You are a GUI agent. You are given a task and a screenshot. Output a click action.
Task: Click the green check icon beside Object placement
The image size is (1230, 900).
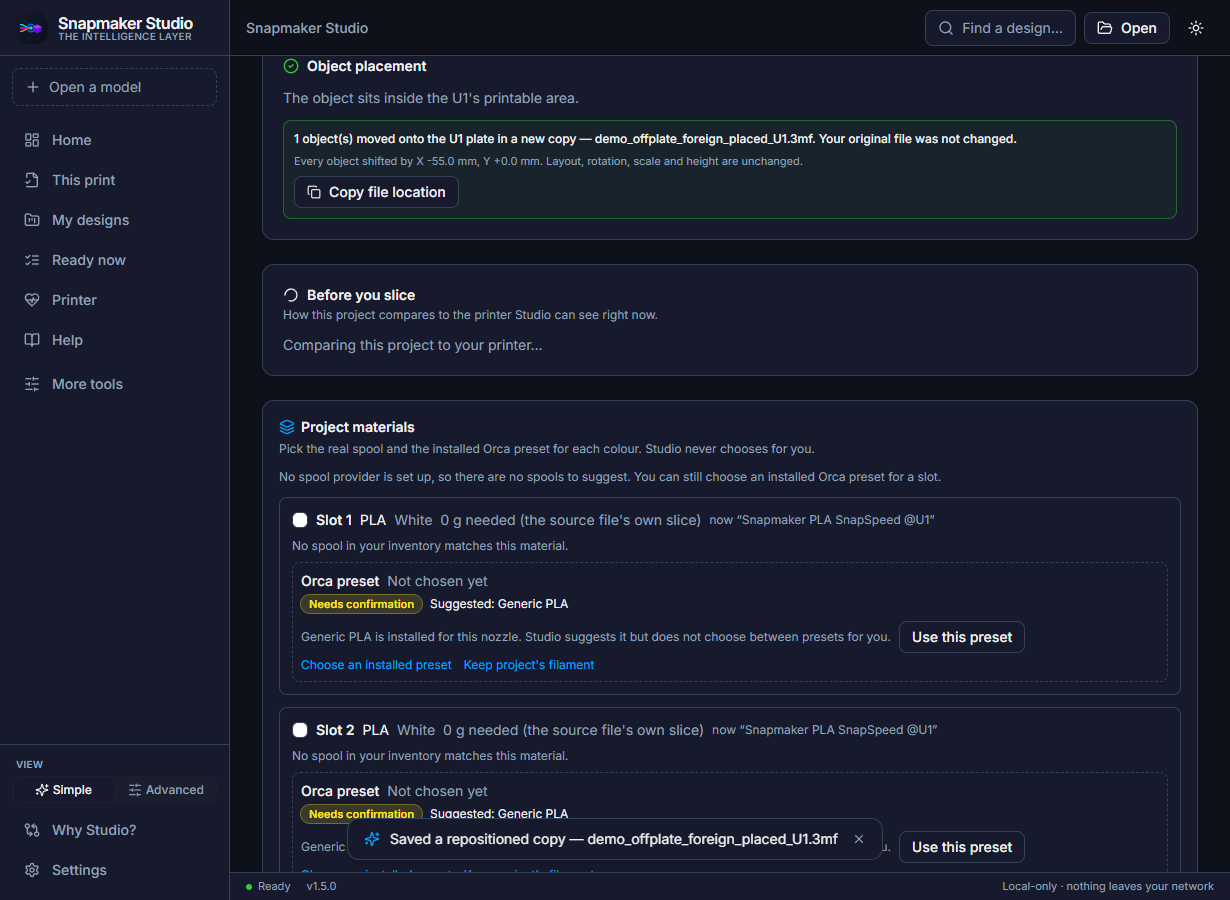(291, 66)
